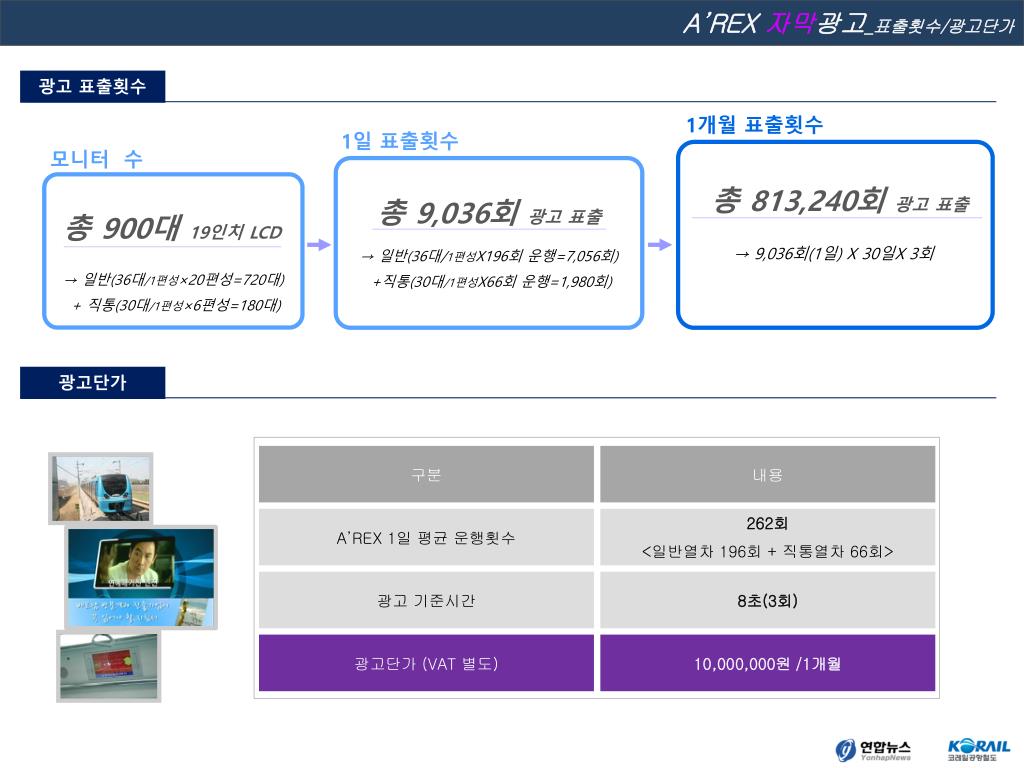Click the '1개월 표출횟수' label
The height and width of the screenshot is (768, 1024).
coord(754,124)
